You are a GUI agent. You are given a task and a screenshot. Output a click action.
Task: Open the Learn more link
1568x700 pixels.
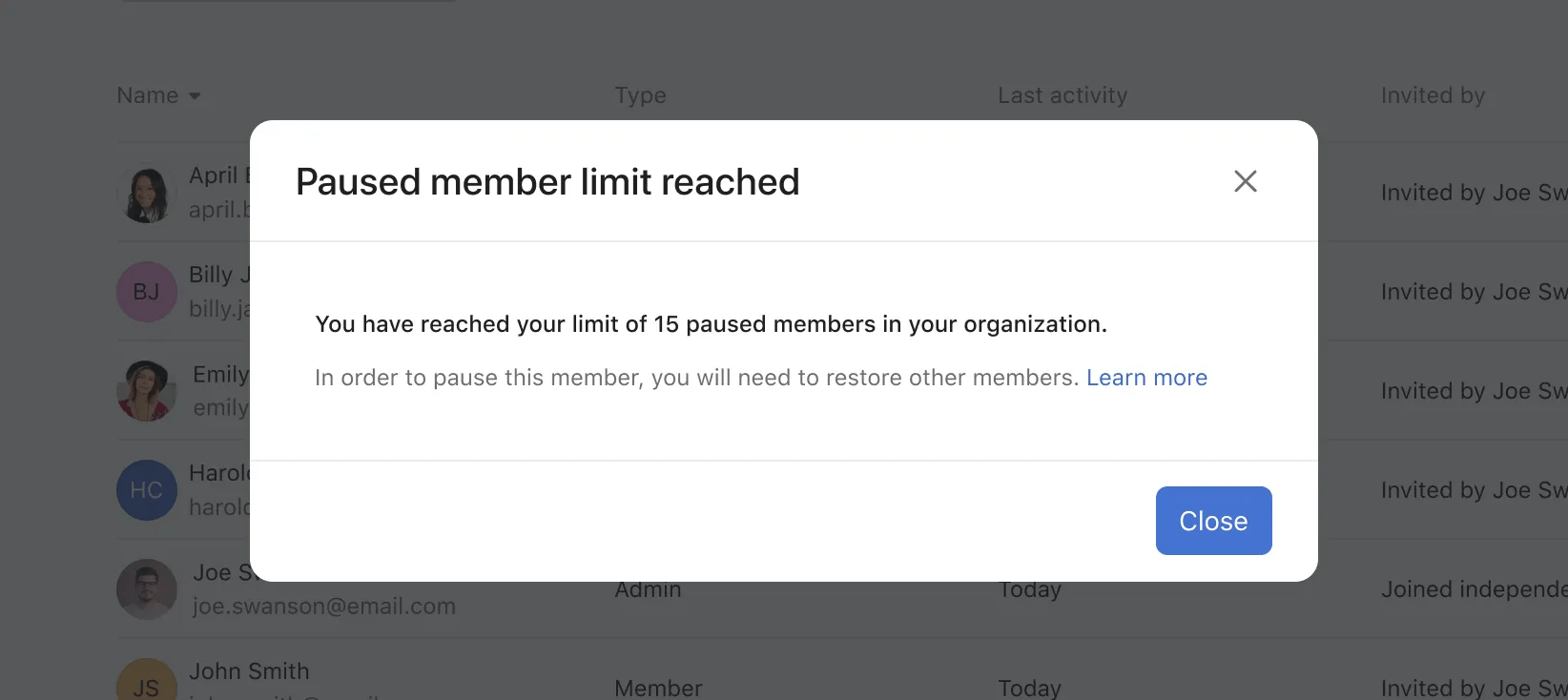point(1146,378)
